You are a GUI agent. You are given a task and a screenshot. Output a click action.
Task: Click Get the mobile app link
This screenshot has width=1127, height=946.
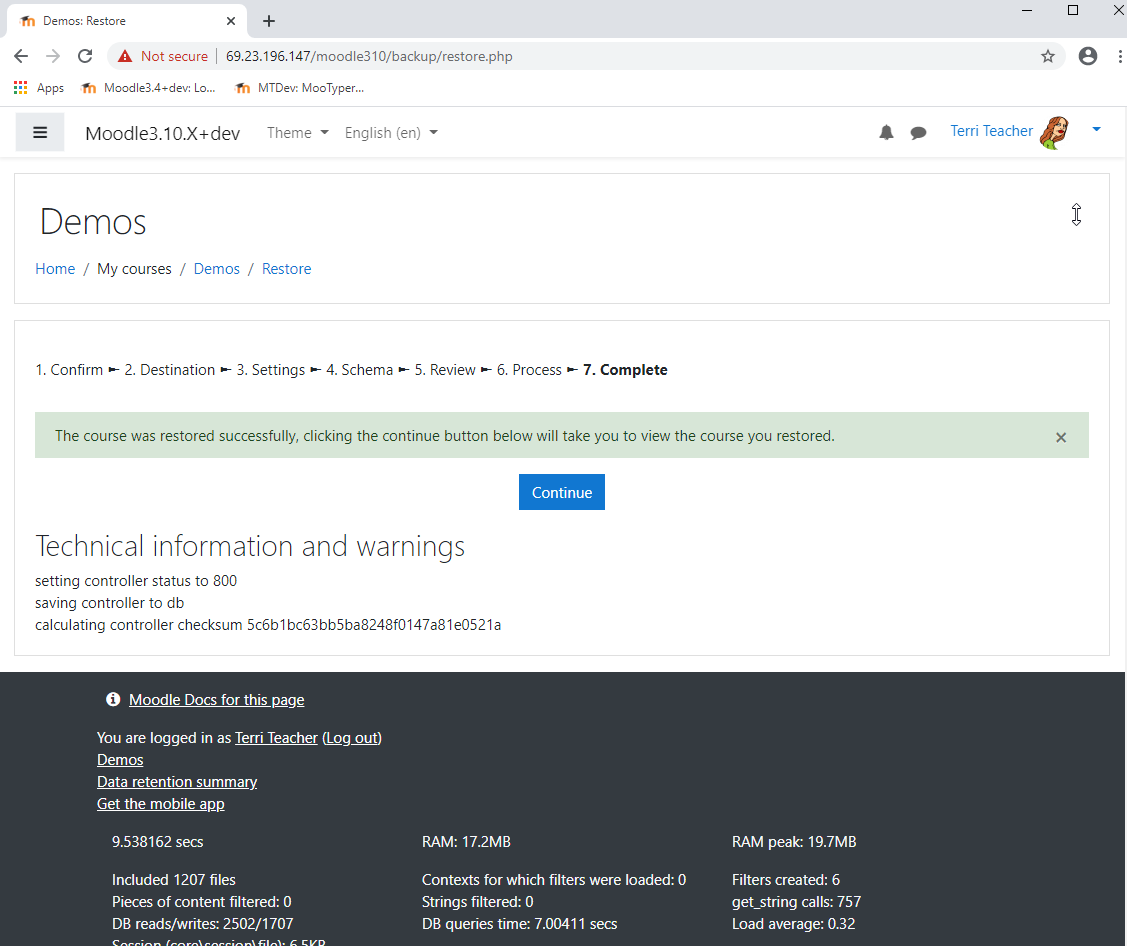pyautogui.click(x=160, y=804)
